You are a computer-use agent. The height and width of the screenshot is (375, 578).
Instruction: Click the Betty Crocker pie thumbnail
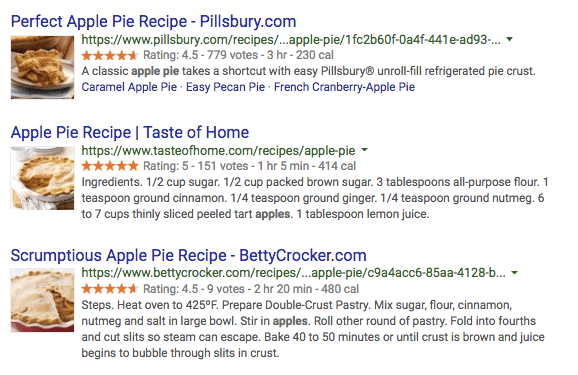tap(42, 300)
